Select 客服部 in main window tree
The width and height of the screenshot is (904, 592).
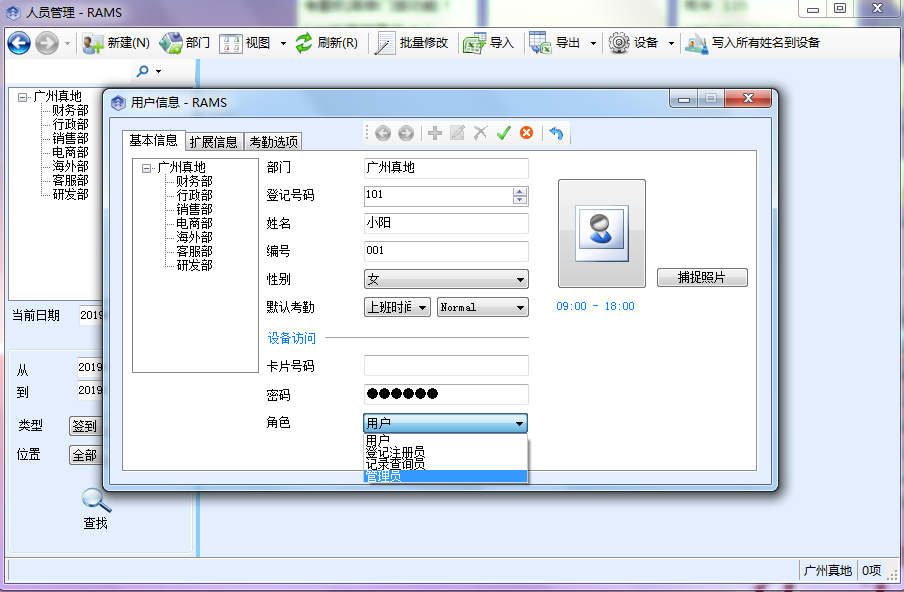[70, 180]
